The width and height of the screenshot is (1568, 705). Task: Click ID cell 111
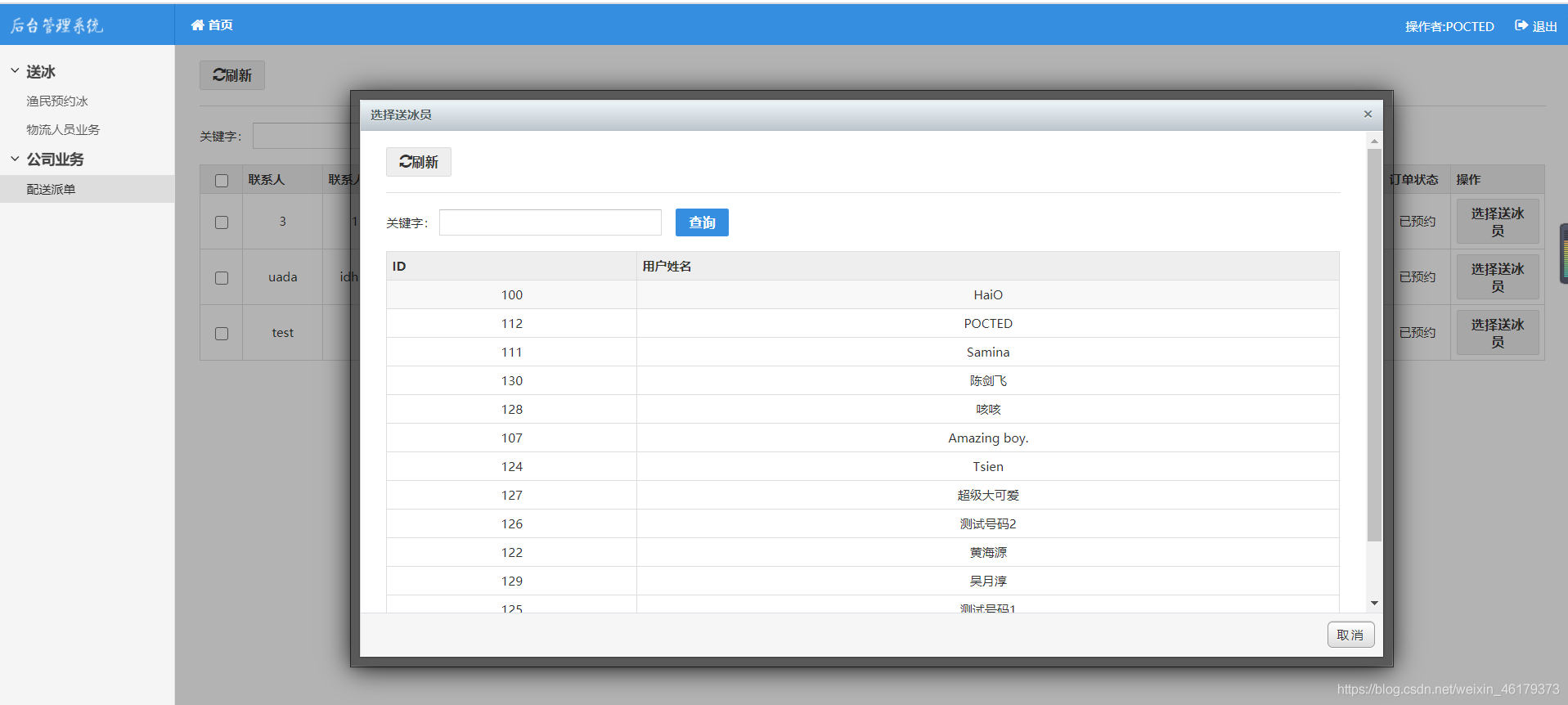512,352
